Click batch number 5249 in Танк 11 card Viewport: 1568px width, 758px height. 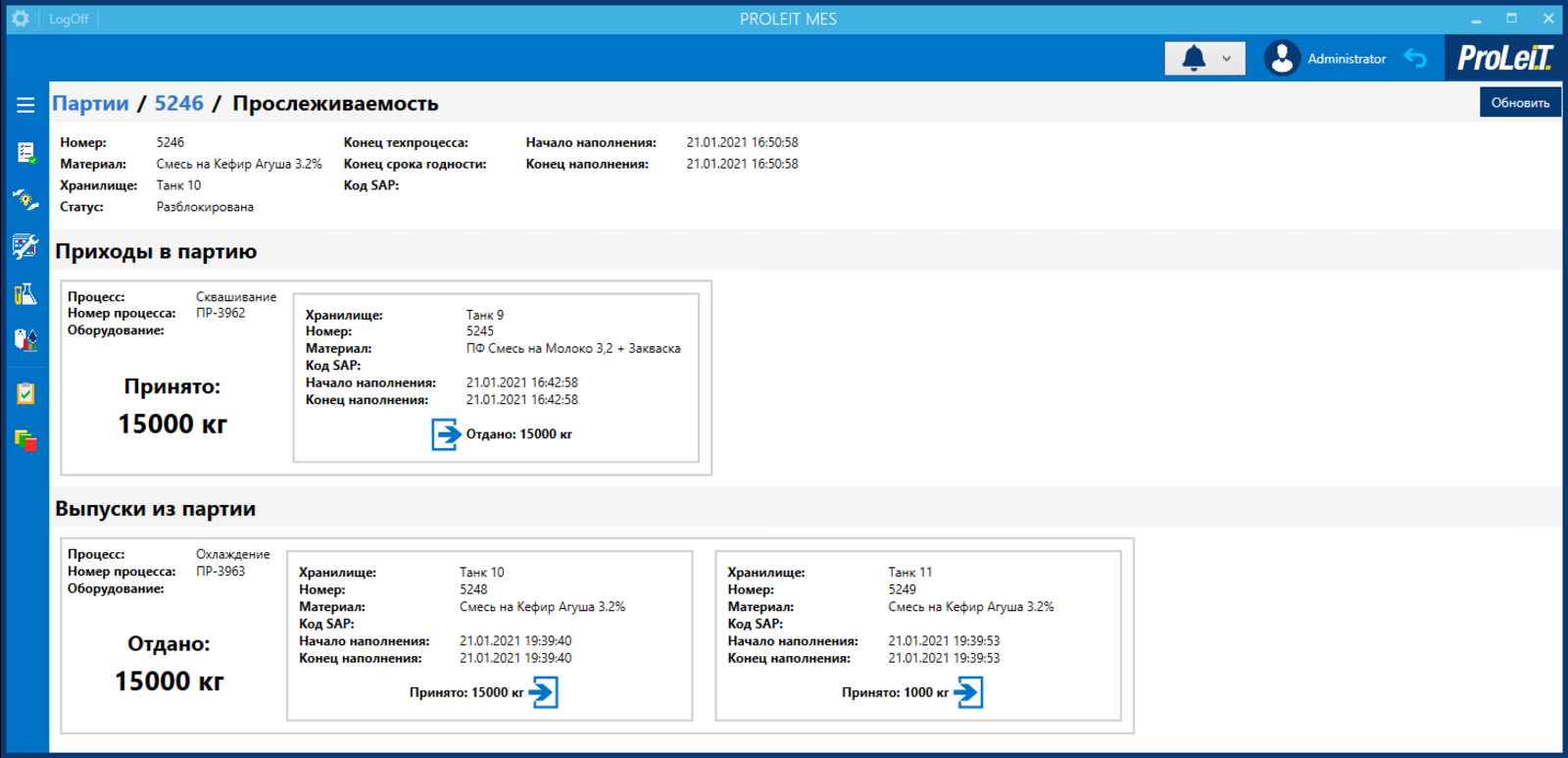click(903, 589)
